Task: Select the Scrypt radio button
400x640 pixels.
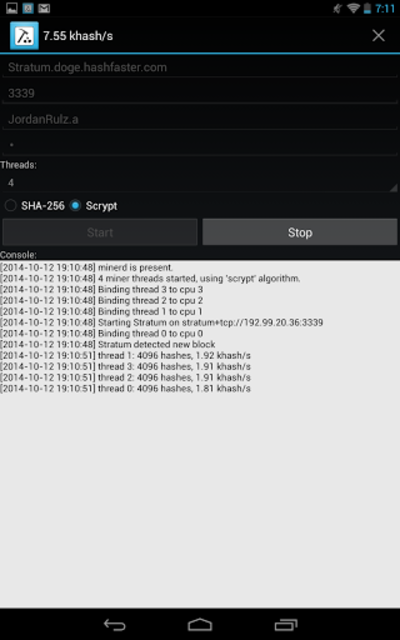Action: 75,205
